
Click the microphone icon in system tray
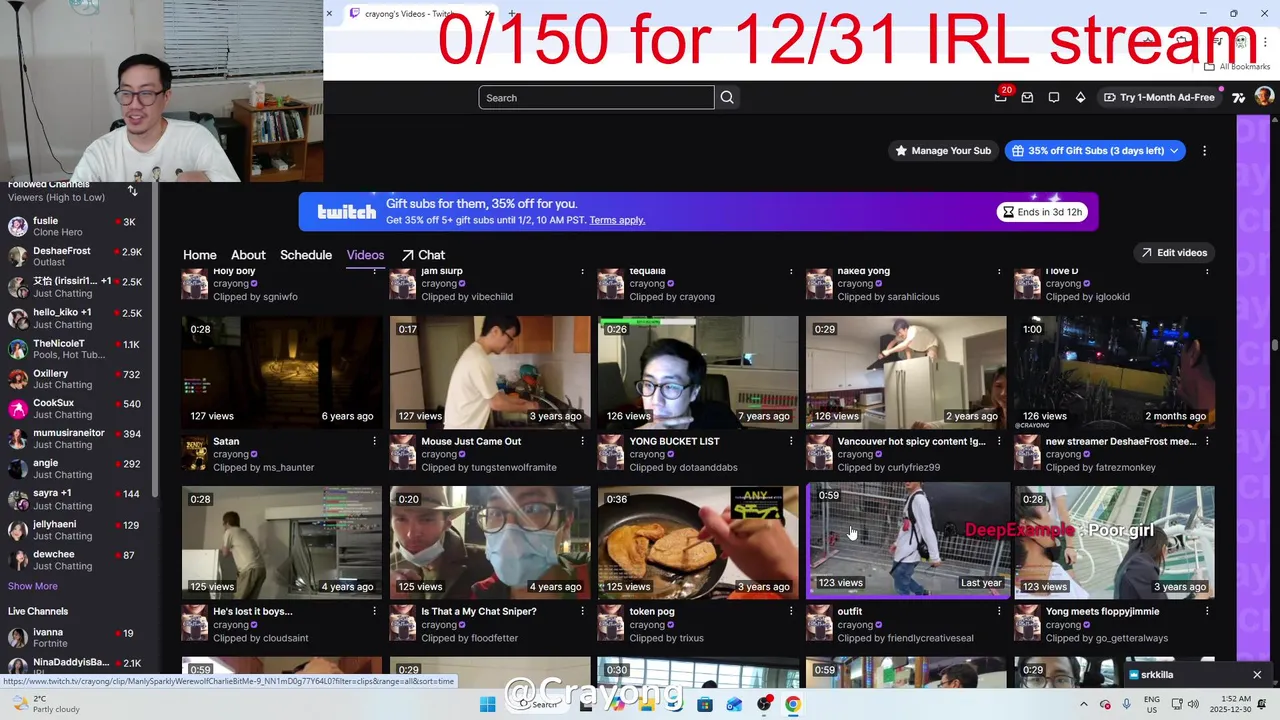(1126, 704)
